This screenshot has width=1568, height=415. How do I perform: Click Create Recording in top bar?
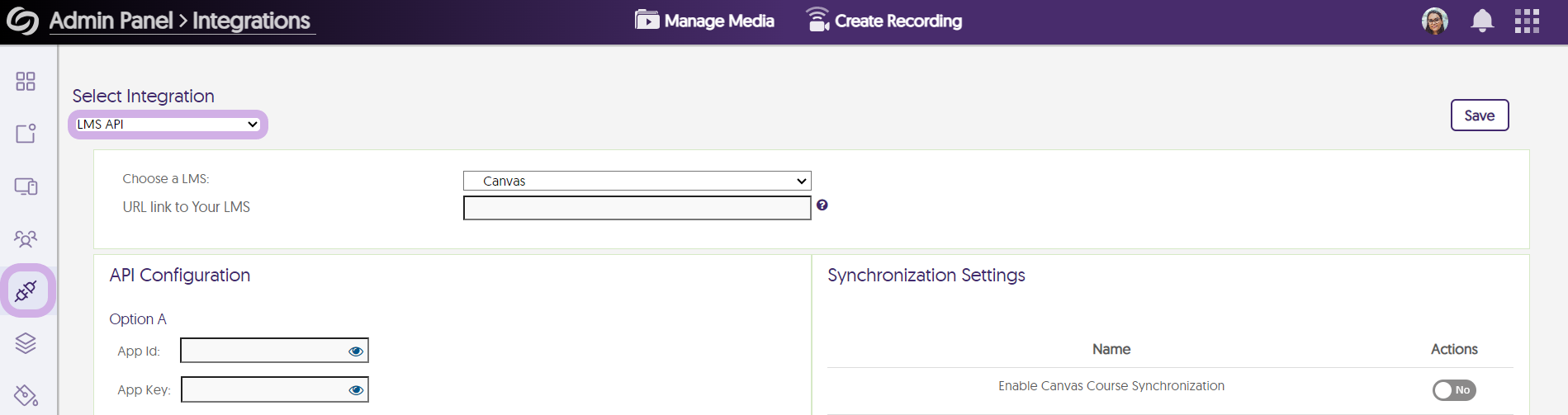click(x=883, y=21)
